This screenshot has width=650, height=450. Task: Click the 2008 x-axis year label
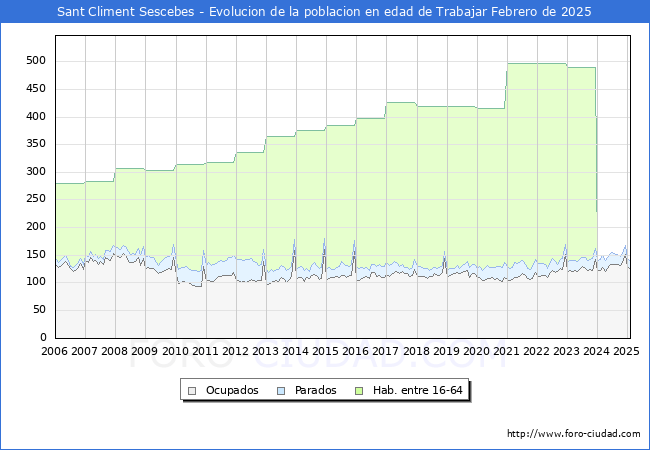114,351
